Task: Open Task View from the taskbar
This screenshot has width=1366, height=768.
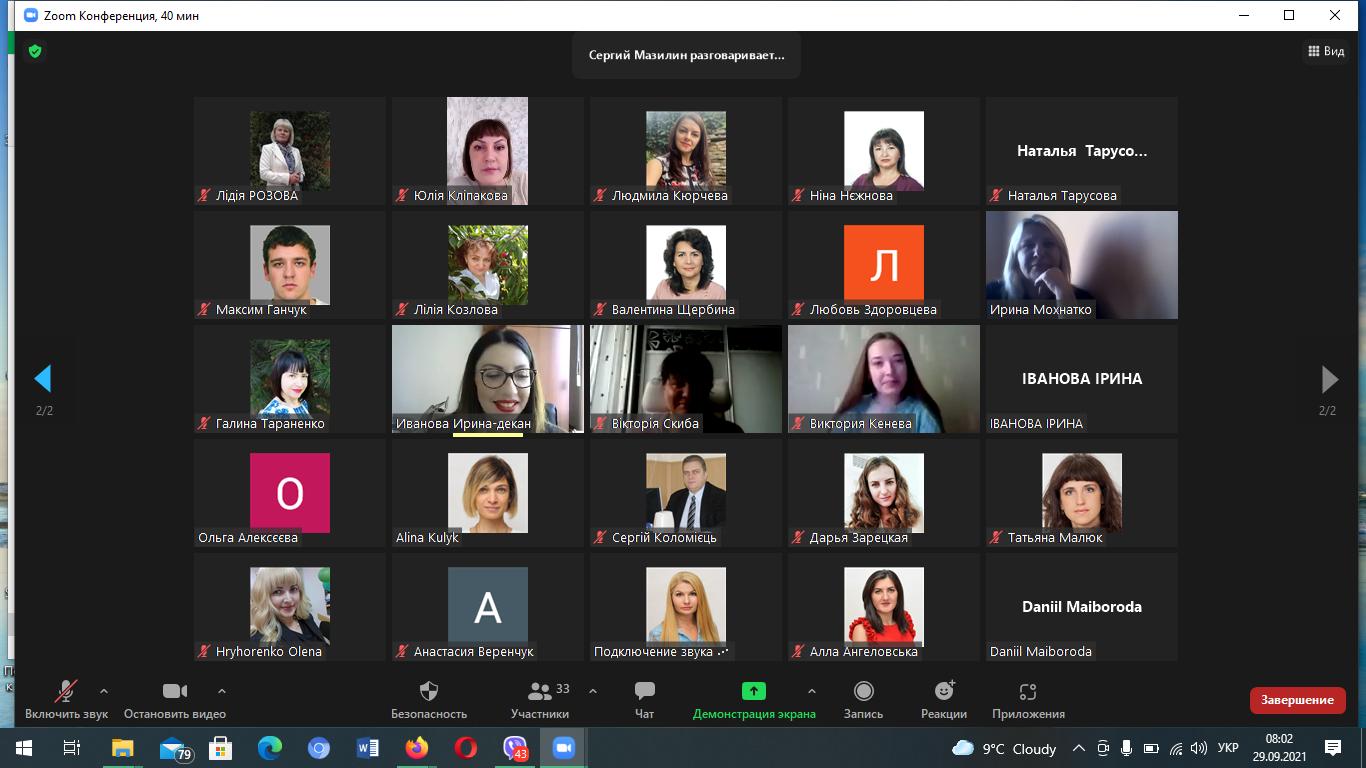Action: click(72, 748)
